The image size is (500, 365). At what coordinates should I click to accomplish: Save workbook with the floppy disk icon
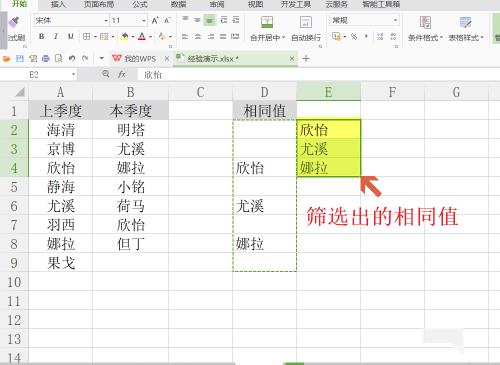pyautogui.click(x=20, y=59)
